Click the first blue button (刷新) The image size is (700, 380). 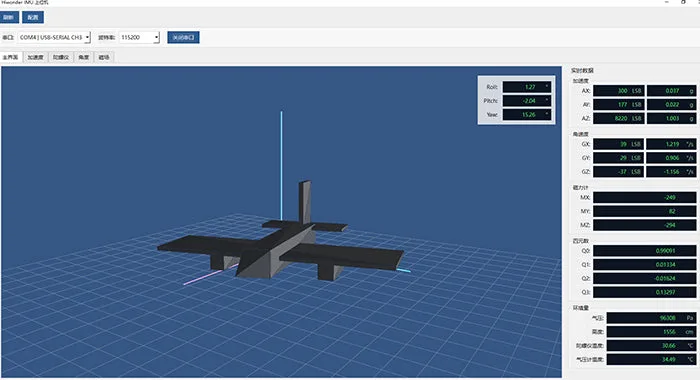pos(9,17)
